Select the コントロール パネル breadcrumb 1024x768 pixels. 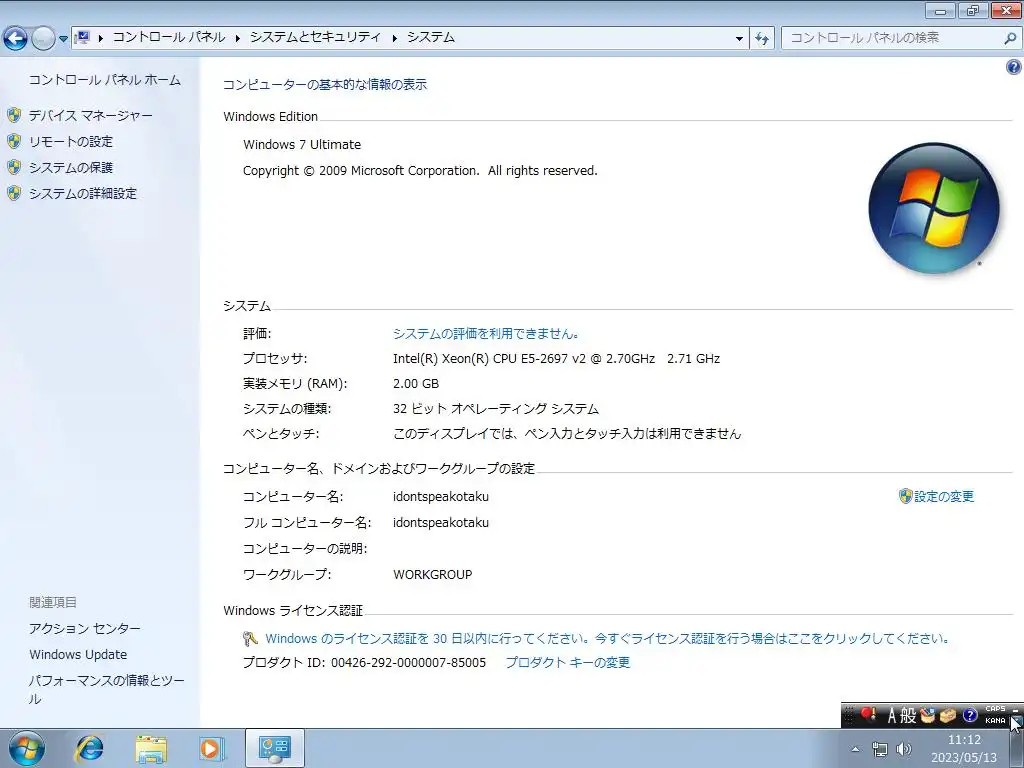(x=169, y=37)
